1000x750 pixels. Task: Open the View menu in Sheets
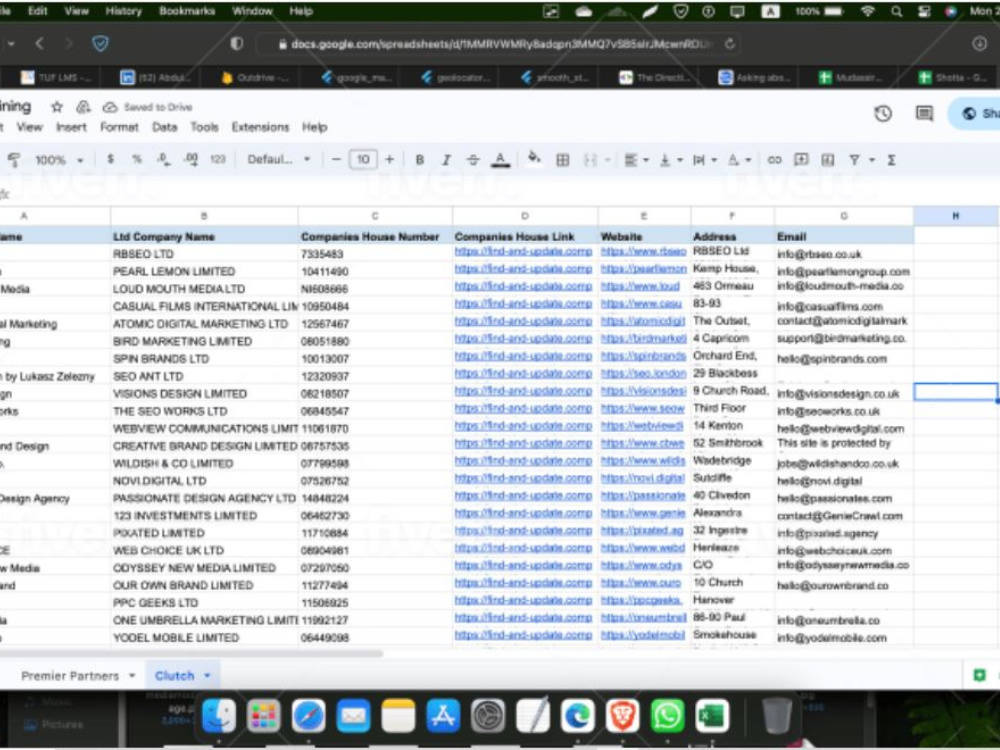point(29,127)
